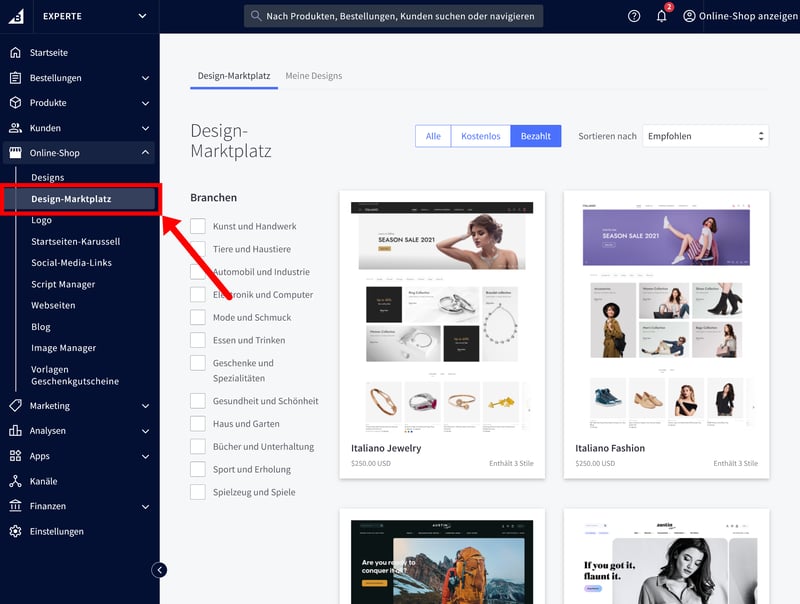This screenshot has height=604, width=800.
Task: Tick the Sport und Erholung checkbox
Action: tap(198, 469)
